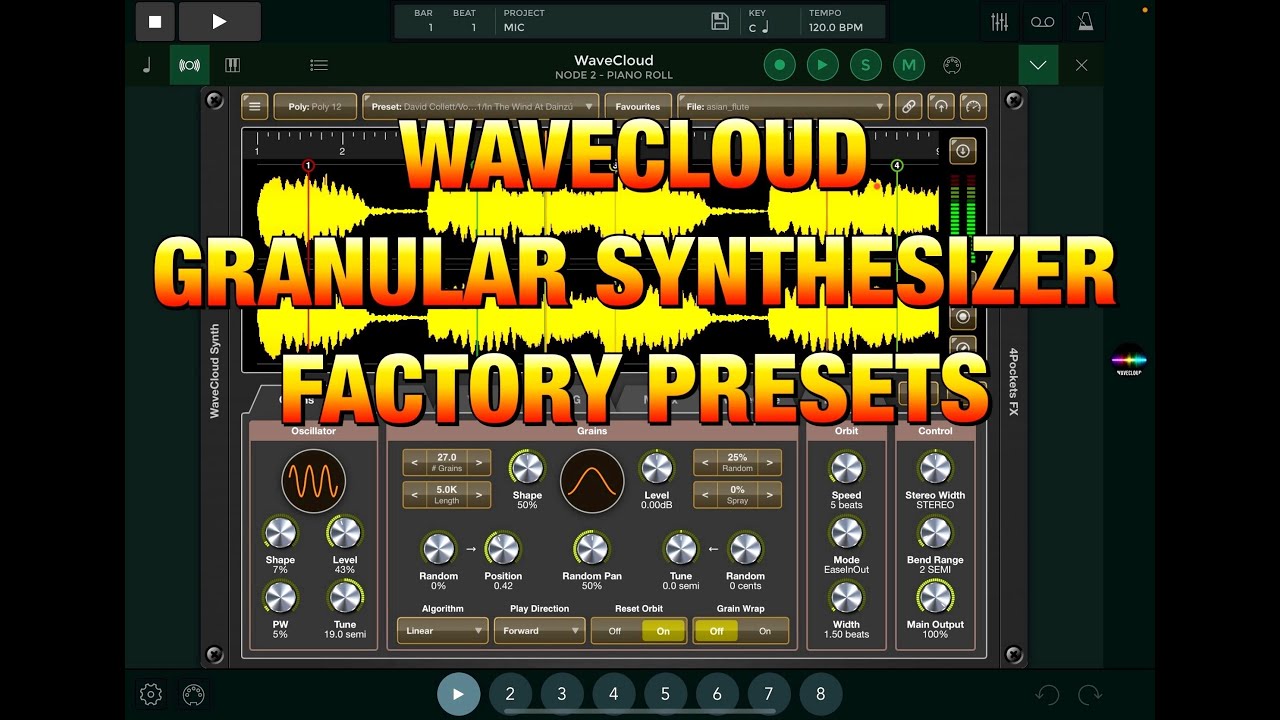Close the WaveCloud node panel with X

1081,65
